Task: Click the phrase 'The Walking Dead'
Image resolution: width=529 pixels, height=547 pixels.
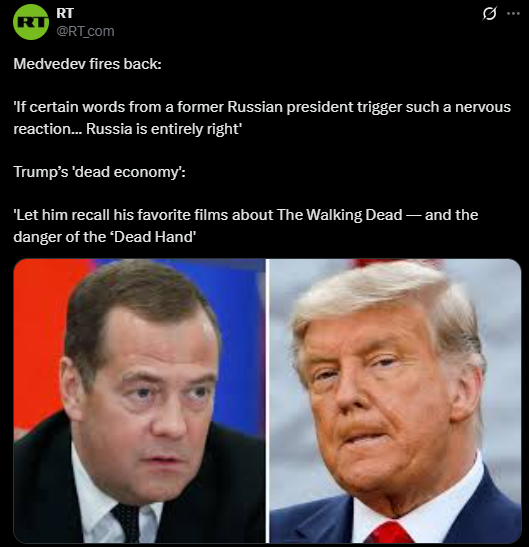Action: click(340, 215)
